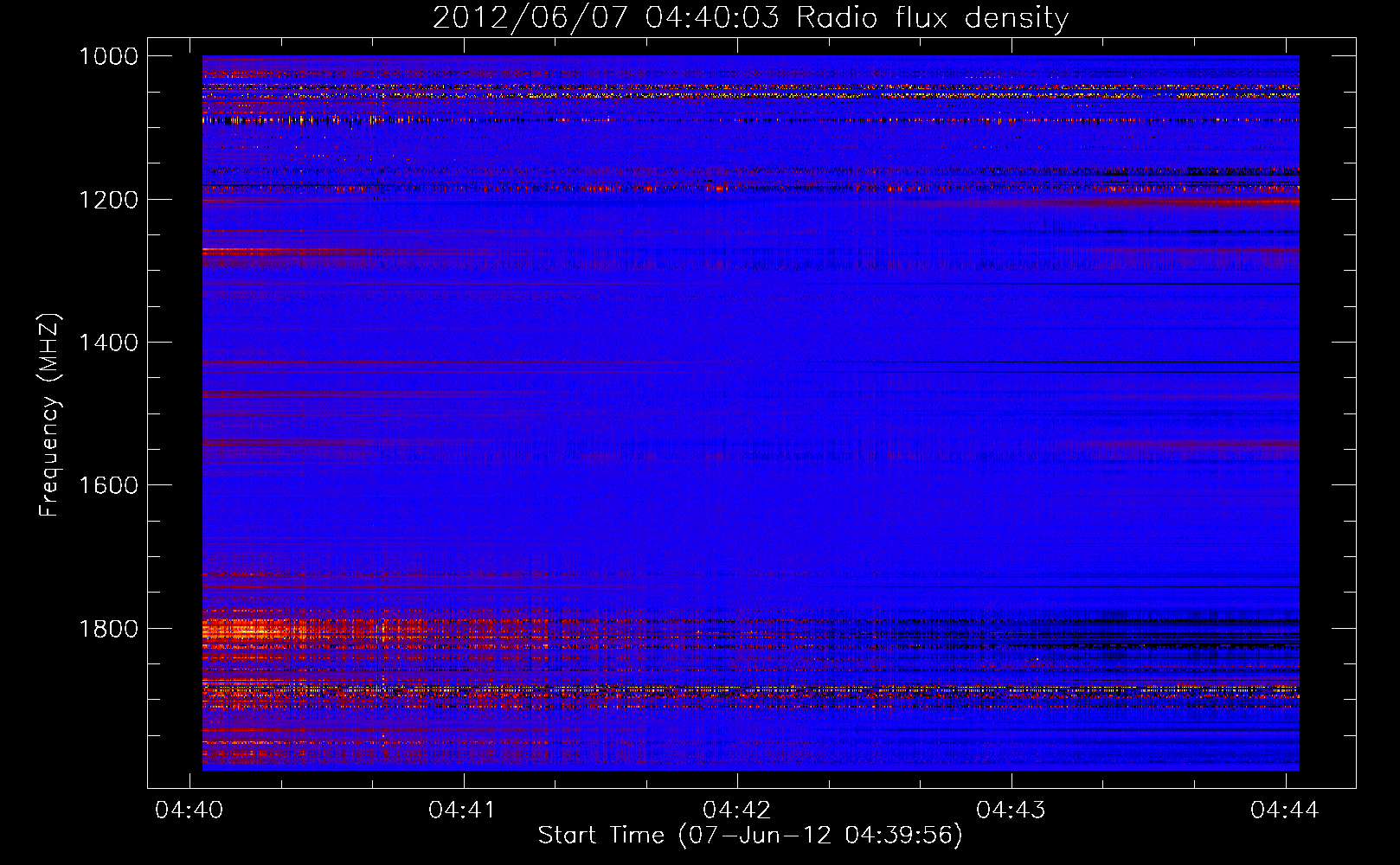Click the 04:40 time tick label
Image resolution: width=1400 pixels, height=865 pixels.
tap(189, 810)
